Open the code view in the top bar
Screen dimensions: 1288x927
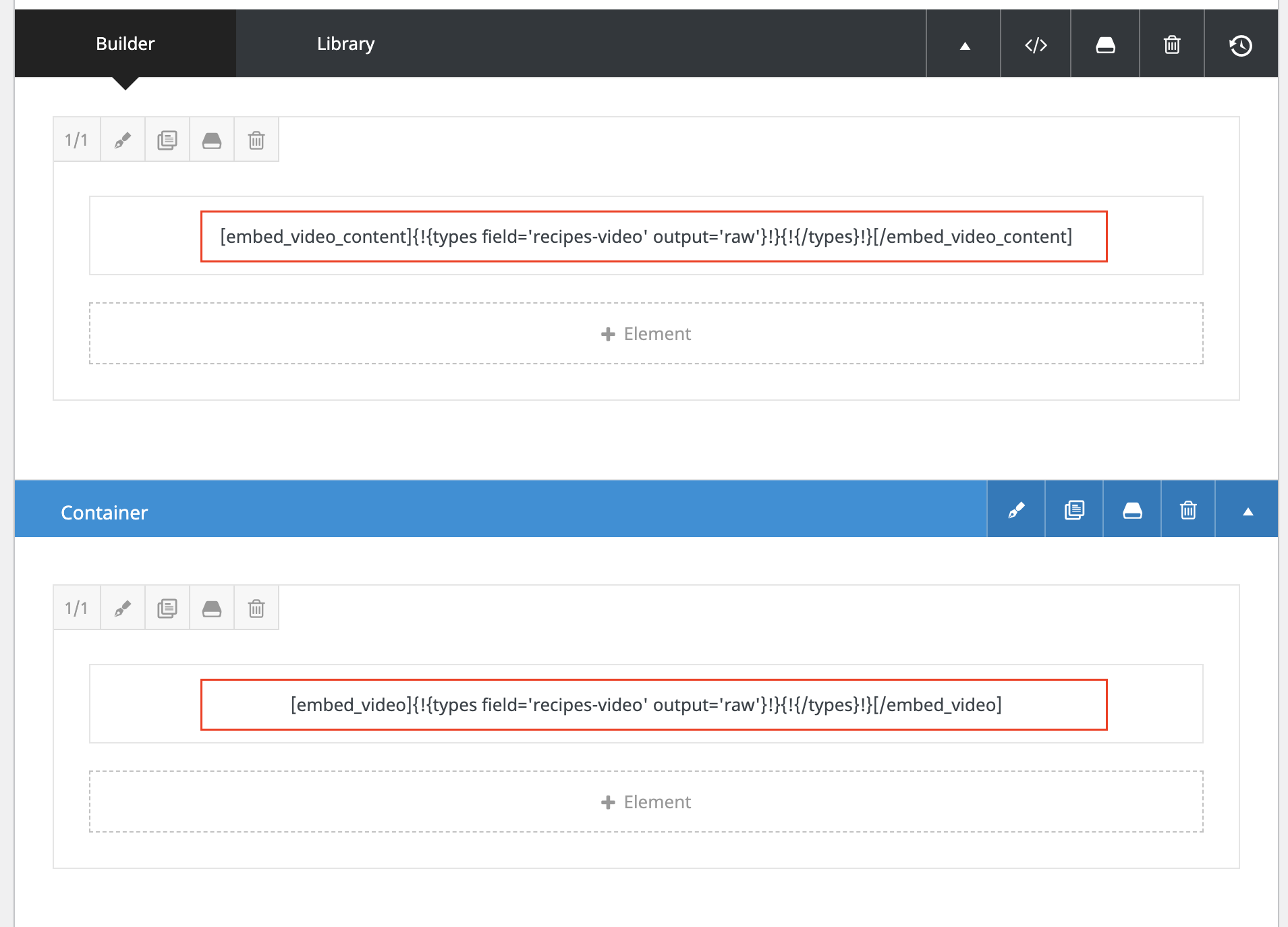(1036, 45)
